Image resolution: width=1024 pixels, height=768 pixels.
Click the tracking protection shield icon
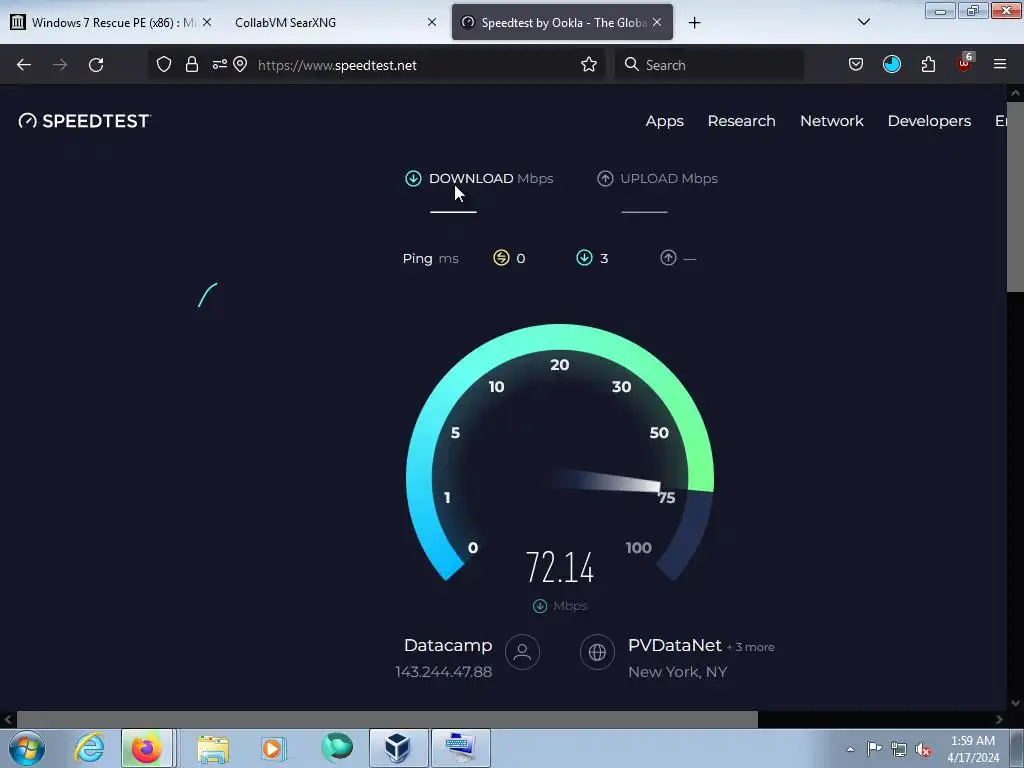click(164, 65)
